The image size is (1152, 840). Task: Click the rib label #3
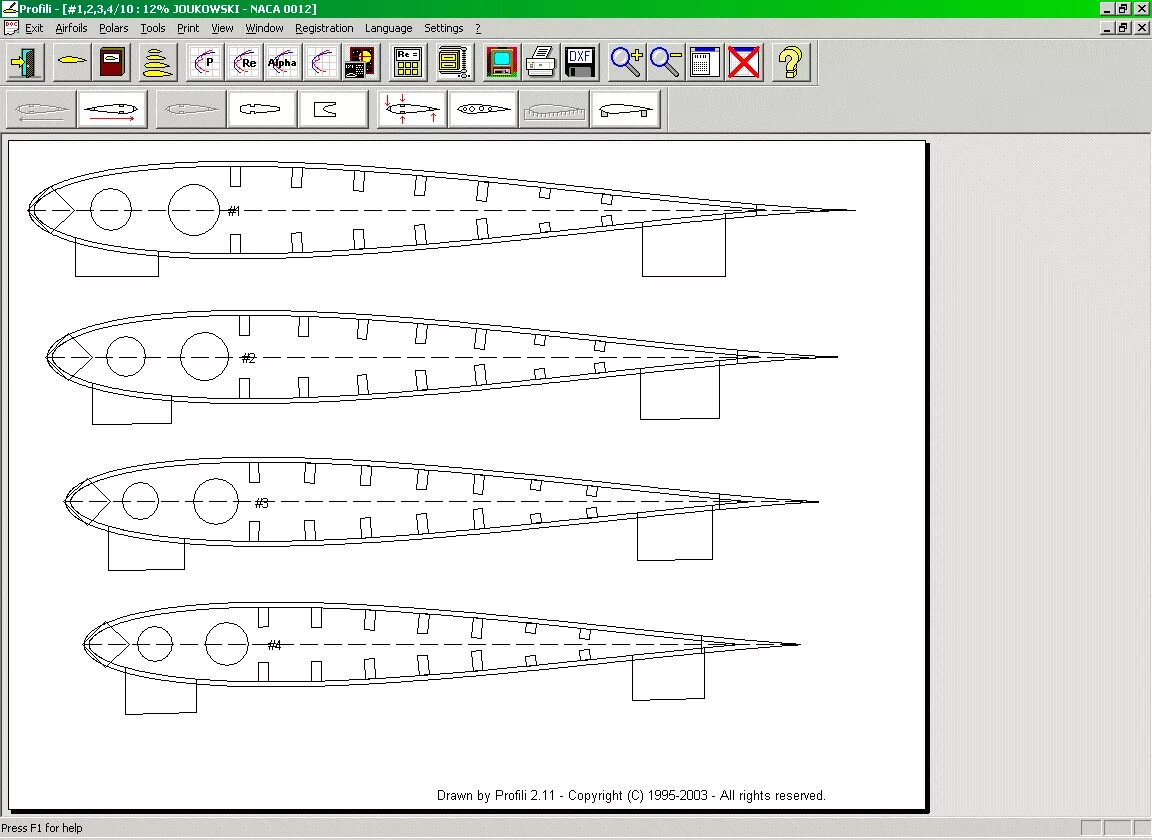[x=262, y=503]
